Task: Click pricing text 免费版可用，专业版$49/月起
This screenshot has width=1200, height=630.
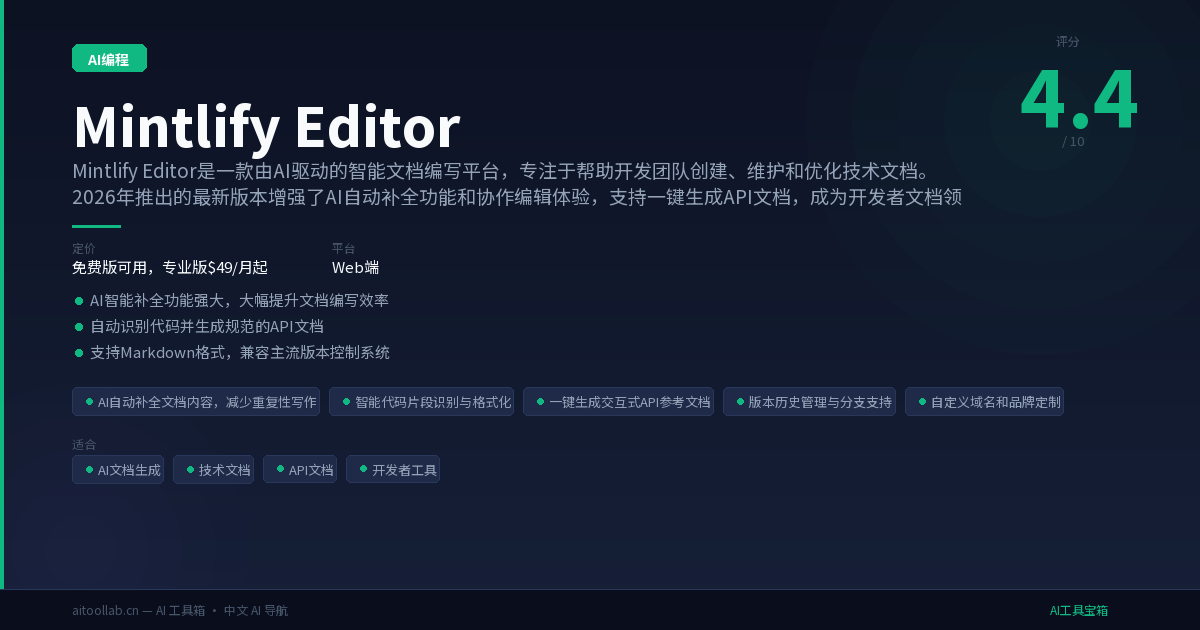Action: tap(170, 267)
